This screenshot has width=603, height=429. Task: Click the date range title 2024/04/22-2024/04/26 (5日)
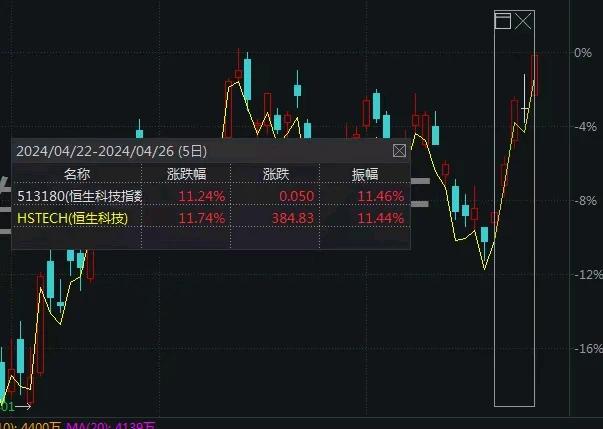[112, 151]
